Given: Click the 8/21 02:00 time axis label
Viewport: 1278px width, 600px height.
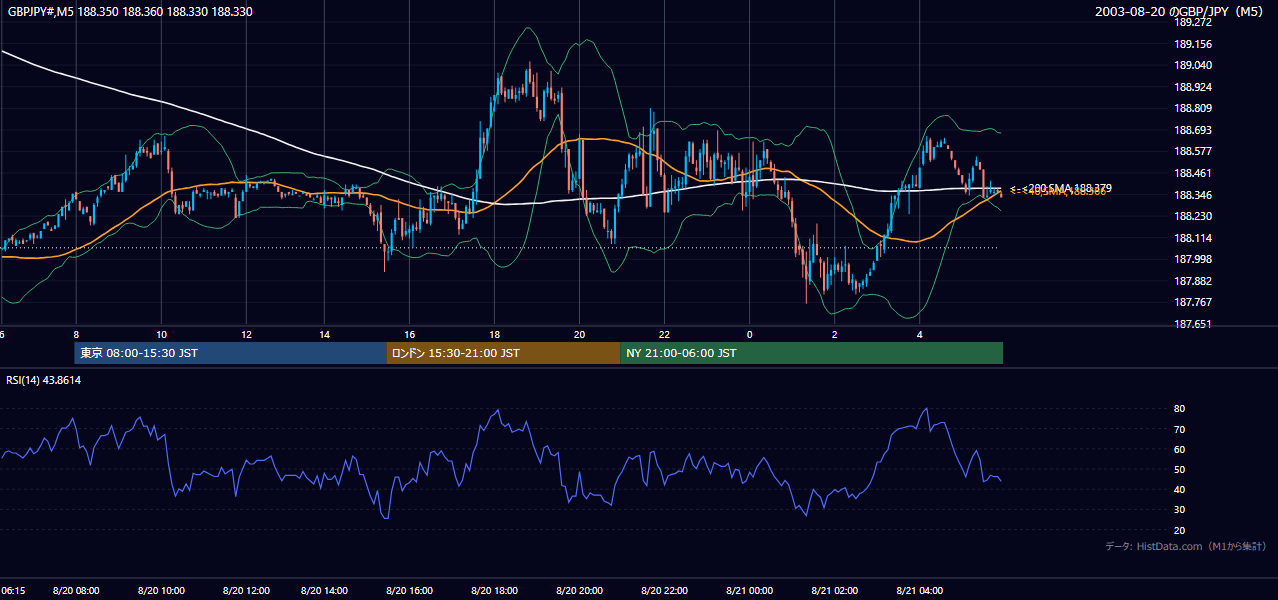Looking at the screenshot, I should [834, 591].
